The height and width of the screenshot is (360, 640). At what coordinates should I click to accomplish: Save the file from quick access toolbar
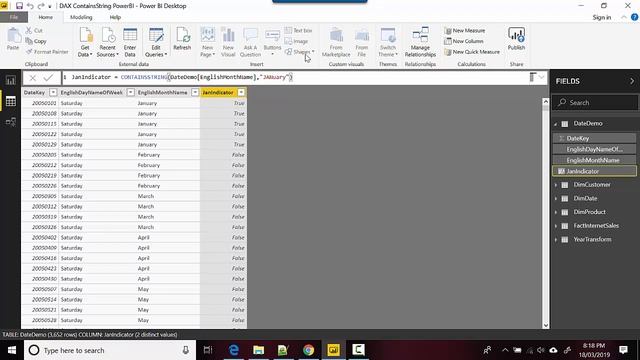click(19, 6)
